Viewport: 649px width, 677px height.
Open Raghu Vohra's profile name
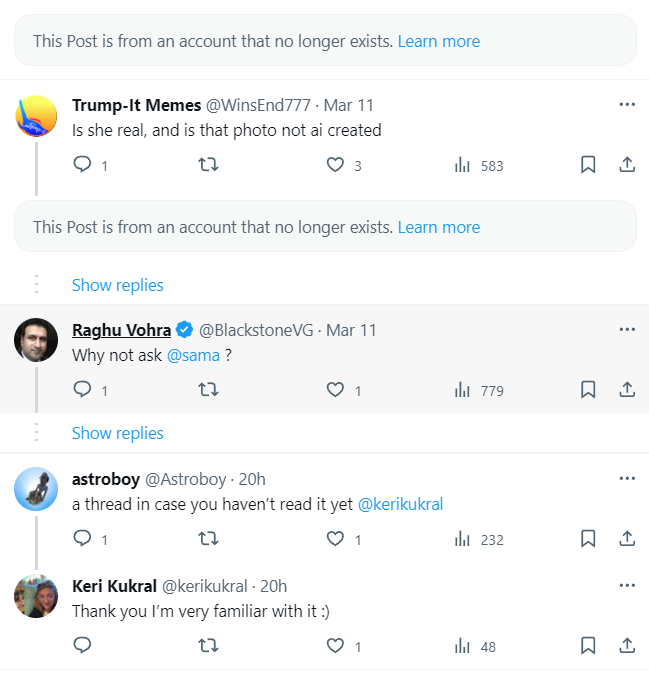tap(121, 330)
